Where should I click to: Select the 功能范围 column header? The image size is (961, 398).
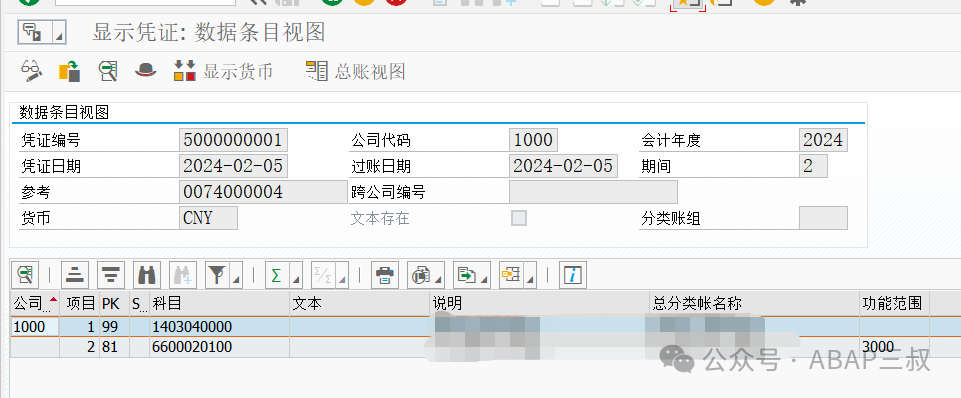[x=894, y=304]
